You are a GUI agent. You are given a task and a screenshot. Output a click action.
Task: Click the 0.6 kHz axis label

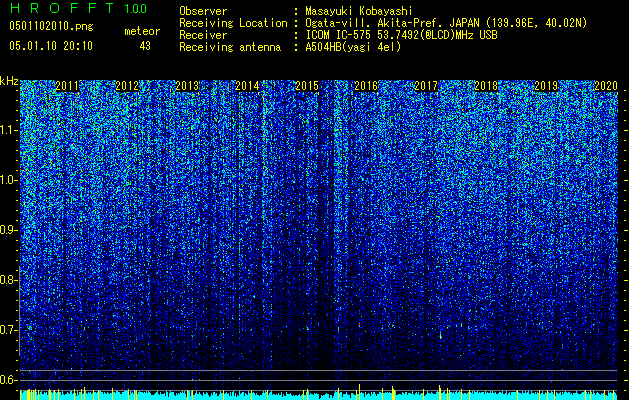pyautogui.click(x=8, y=380)
